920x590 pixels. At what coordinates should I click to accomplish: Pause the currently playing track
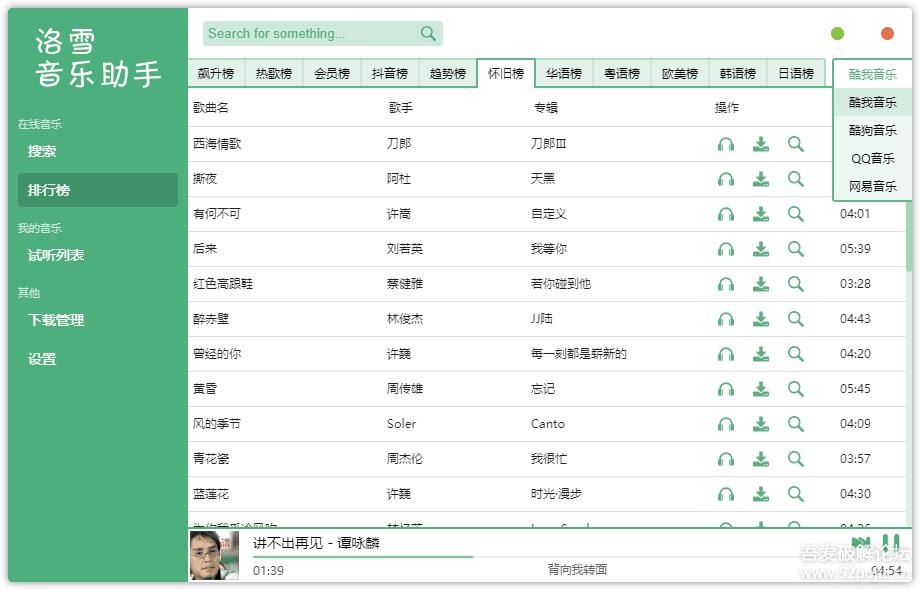click(x=890, y=543)
